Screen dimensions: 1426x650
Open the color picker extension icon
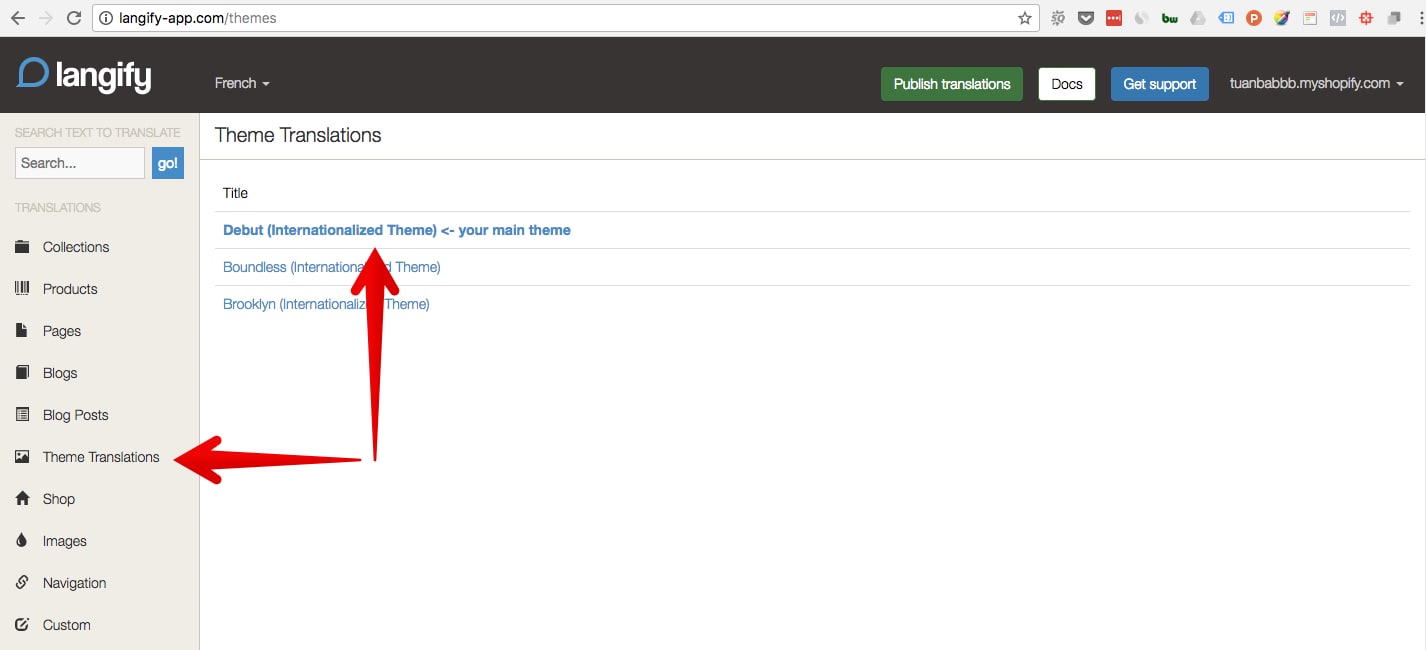pos(1282,18)
